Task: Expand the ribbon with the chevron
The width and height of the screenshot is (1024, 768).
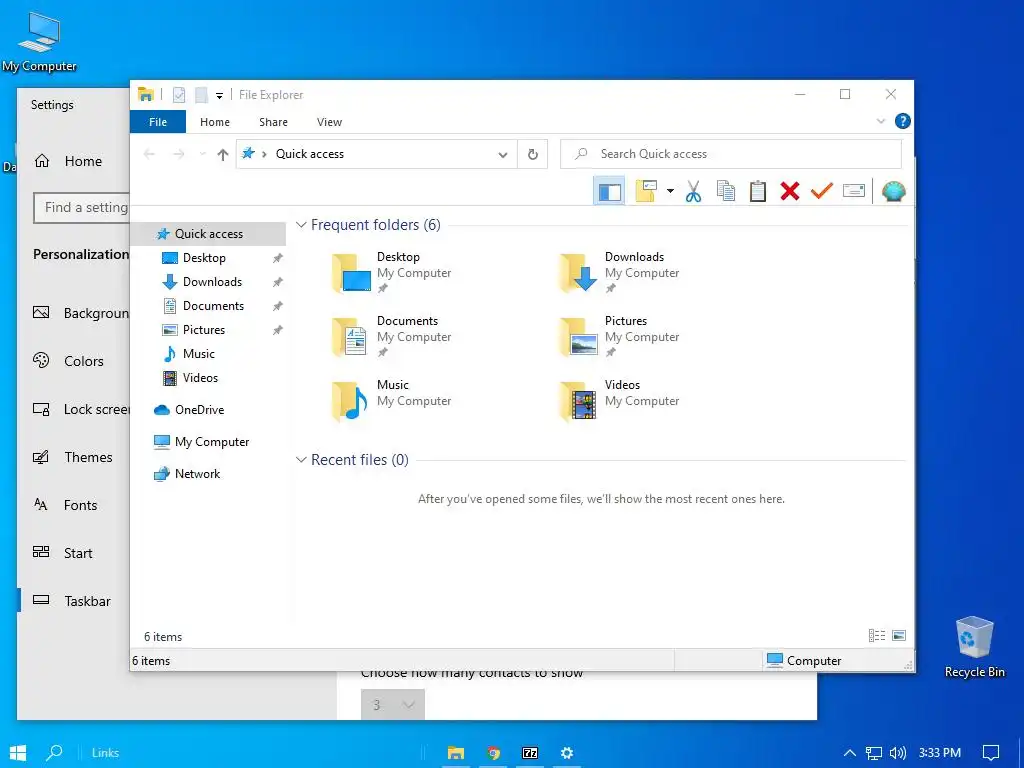Action: coord(880,121)
